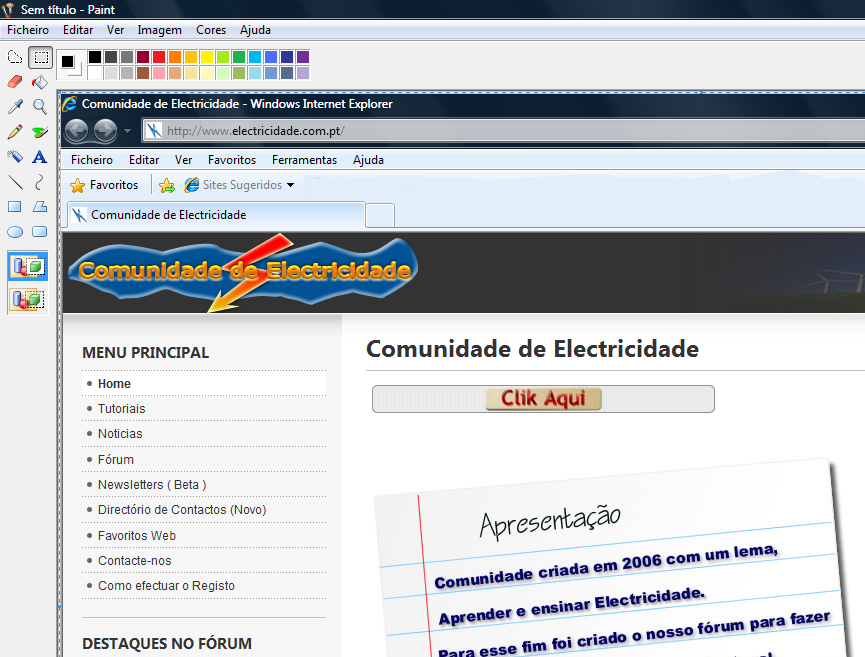Click the Add to favorites bar star-arrow icon
This screenshot has width=865, height=657.
(x=167, y=185)
